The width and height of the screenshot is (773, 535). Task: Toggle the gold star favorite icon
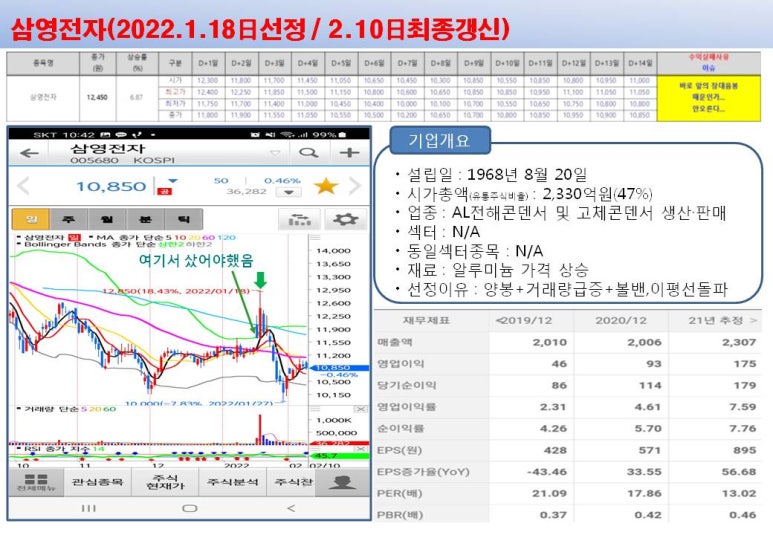tap(326, 186)
